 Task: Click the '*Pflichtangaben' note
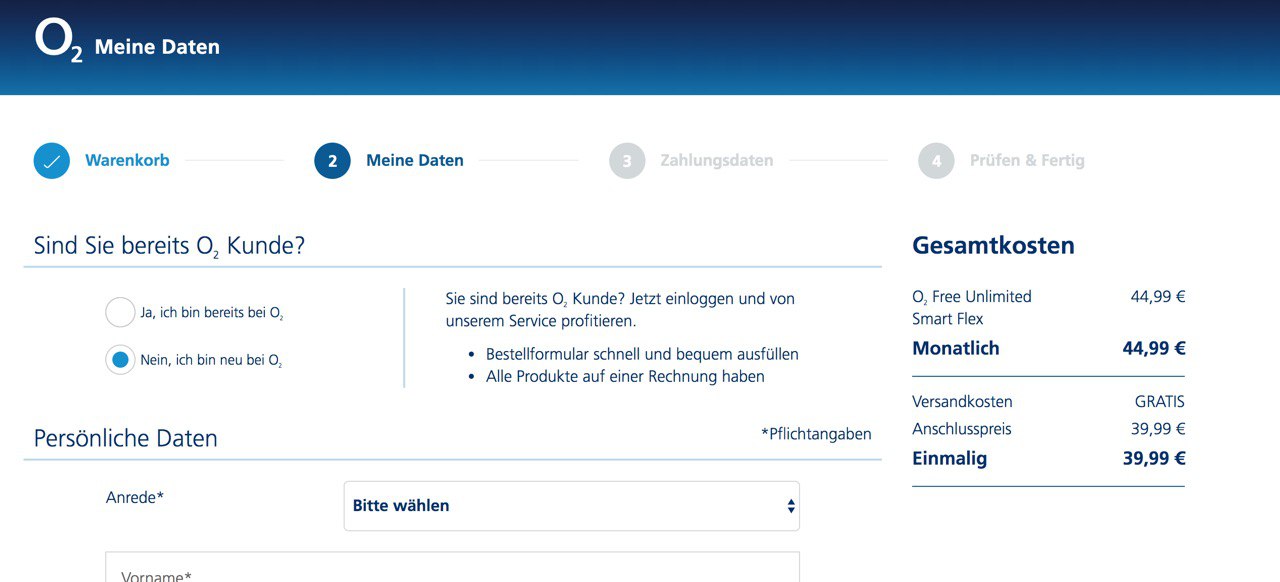pos(816,434)
